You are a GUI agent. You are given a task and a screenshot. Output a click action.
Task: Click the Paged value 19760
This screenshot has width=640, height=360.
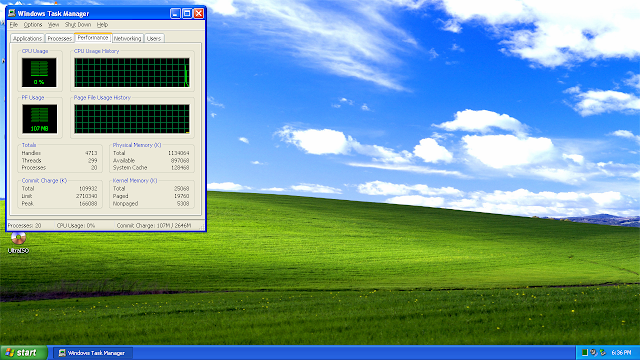(182, 196)
